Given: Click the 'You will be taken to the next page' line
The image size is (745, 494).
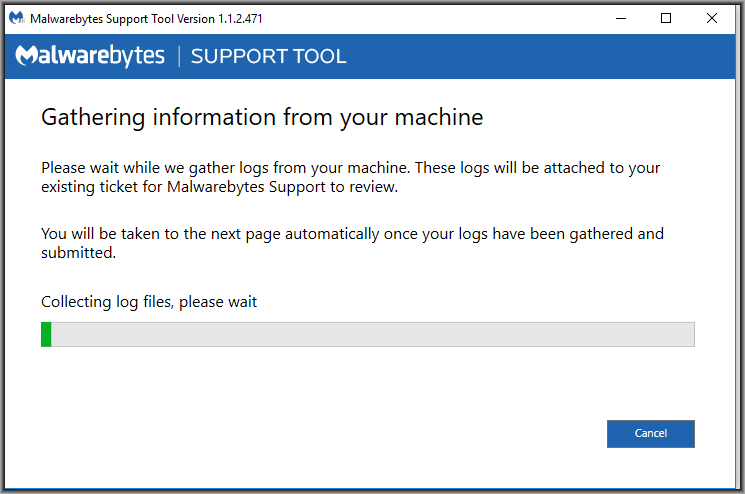Looking at the screenshot, I should [353, 234].
